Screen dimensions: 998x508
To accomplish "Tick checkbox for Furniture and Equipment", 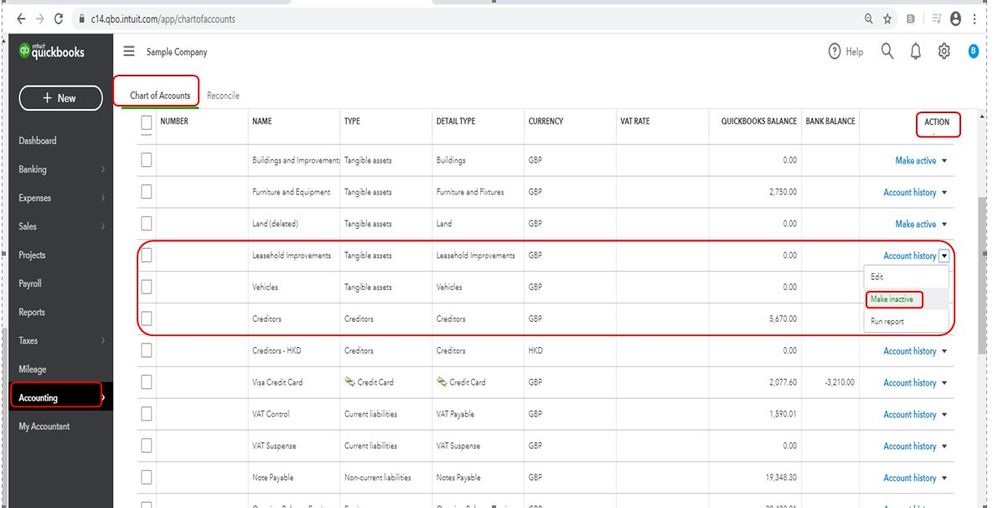I will (x=146, y=192).
